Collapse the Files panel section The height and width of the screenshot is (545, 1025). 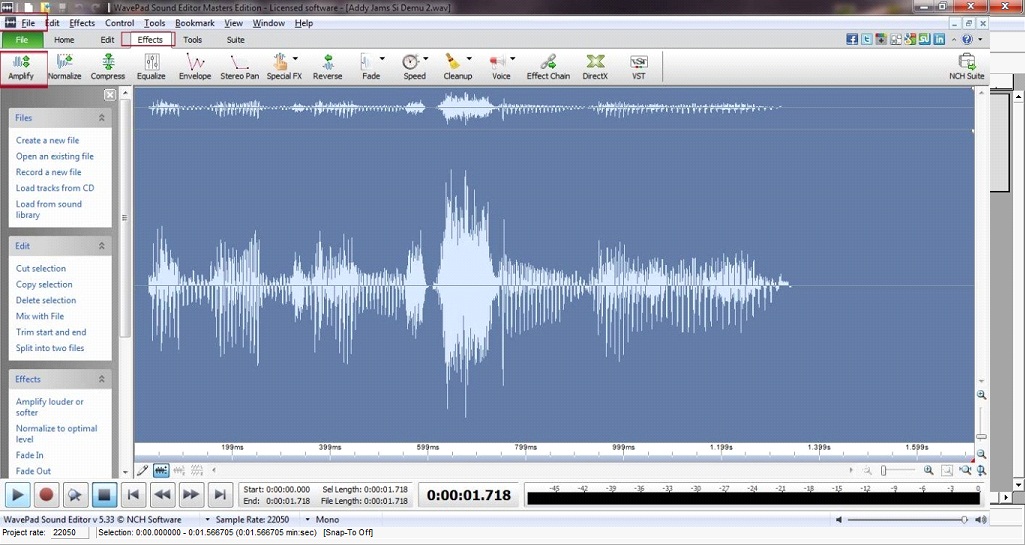click(x=101, y=118)
